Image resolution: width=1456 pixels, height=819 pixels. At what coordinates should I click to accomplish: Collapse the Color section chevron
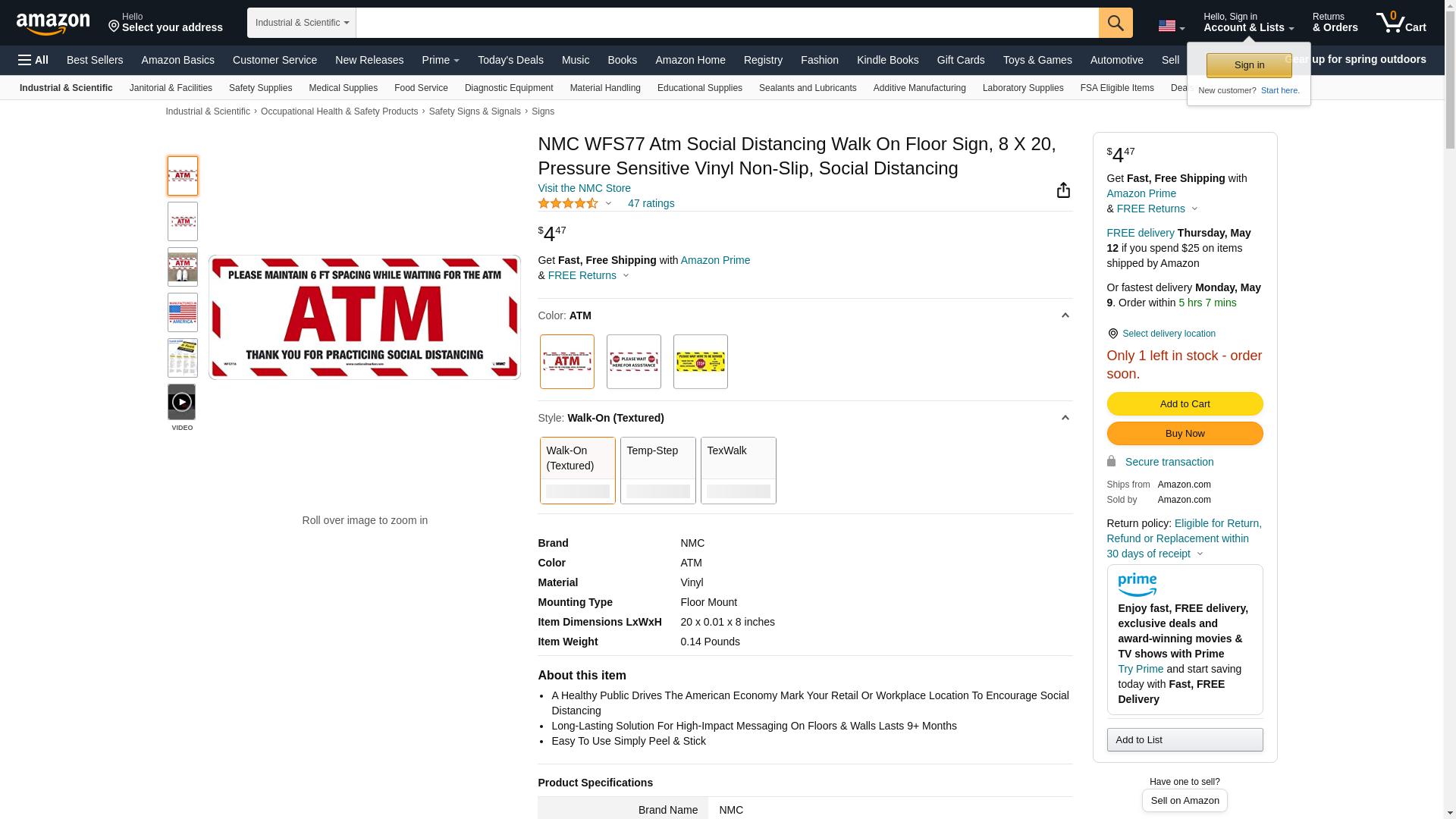click(x=1065, y=315)
